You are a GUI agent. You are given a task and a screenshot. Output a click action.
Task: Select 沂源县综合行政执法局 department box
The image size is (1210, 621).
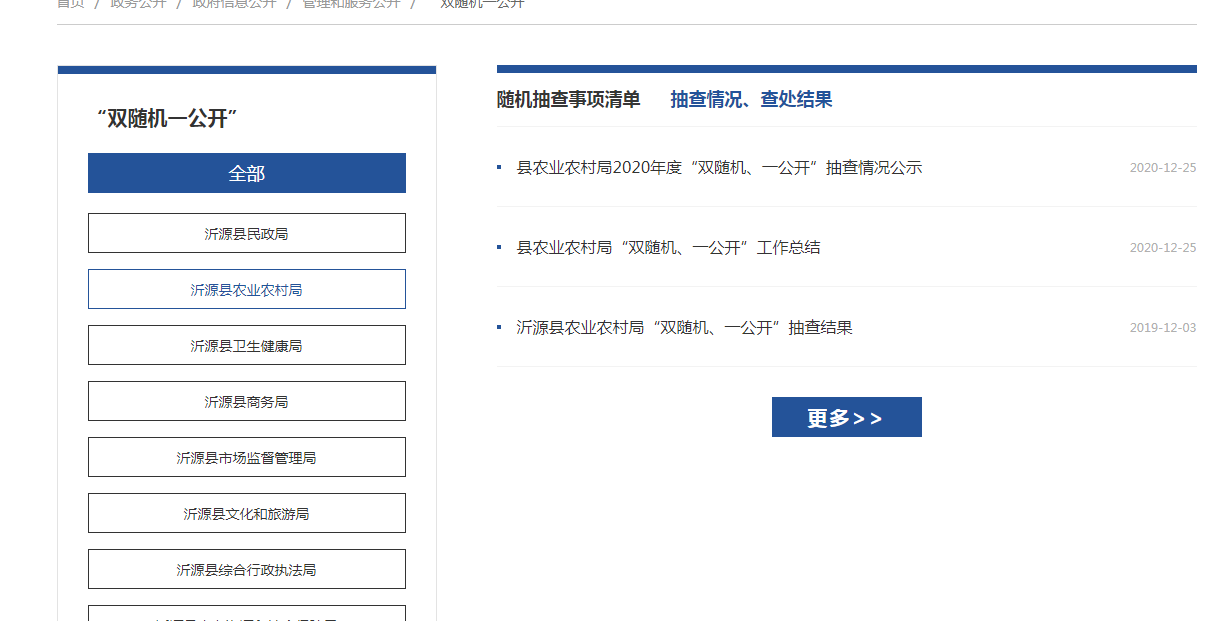point(246,569)
